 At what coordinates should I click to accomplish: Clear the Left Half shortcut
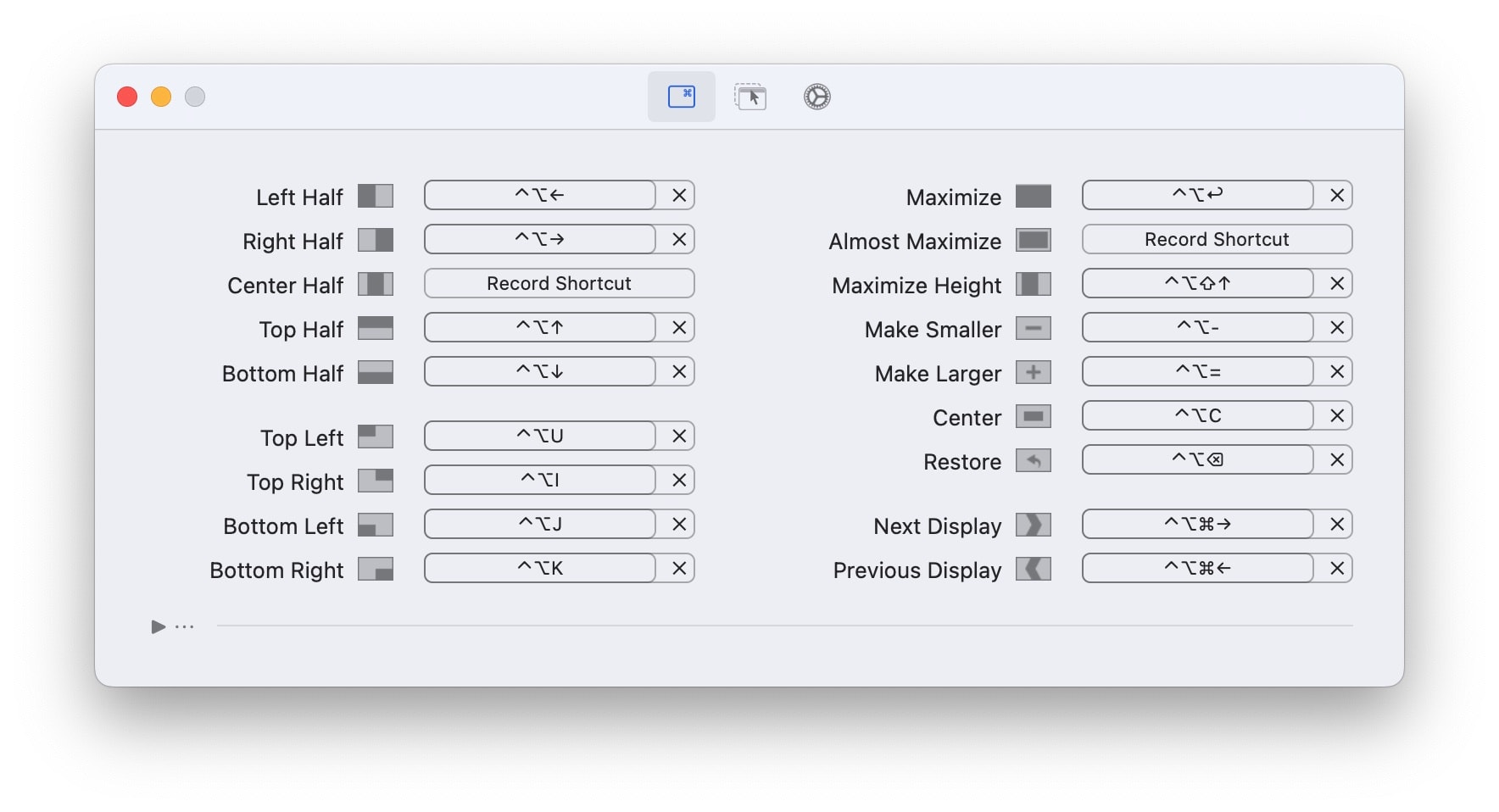point(679,195)
